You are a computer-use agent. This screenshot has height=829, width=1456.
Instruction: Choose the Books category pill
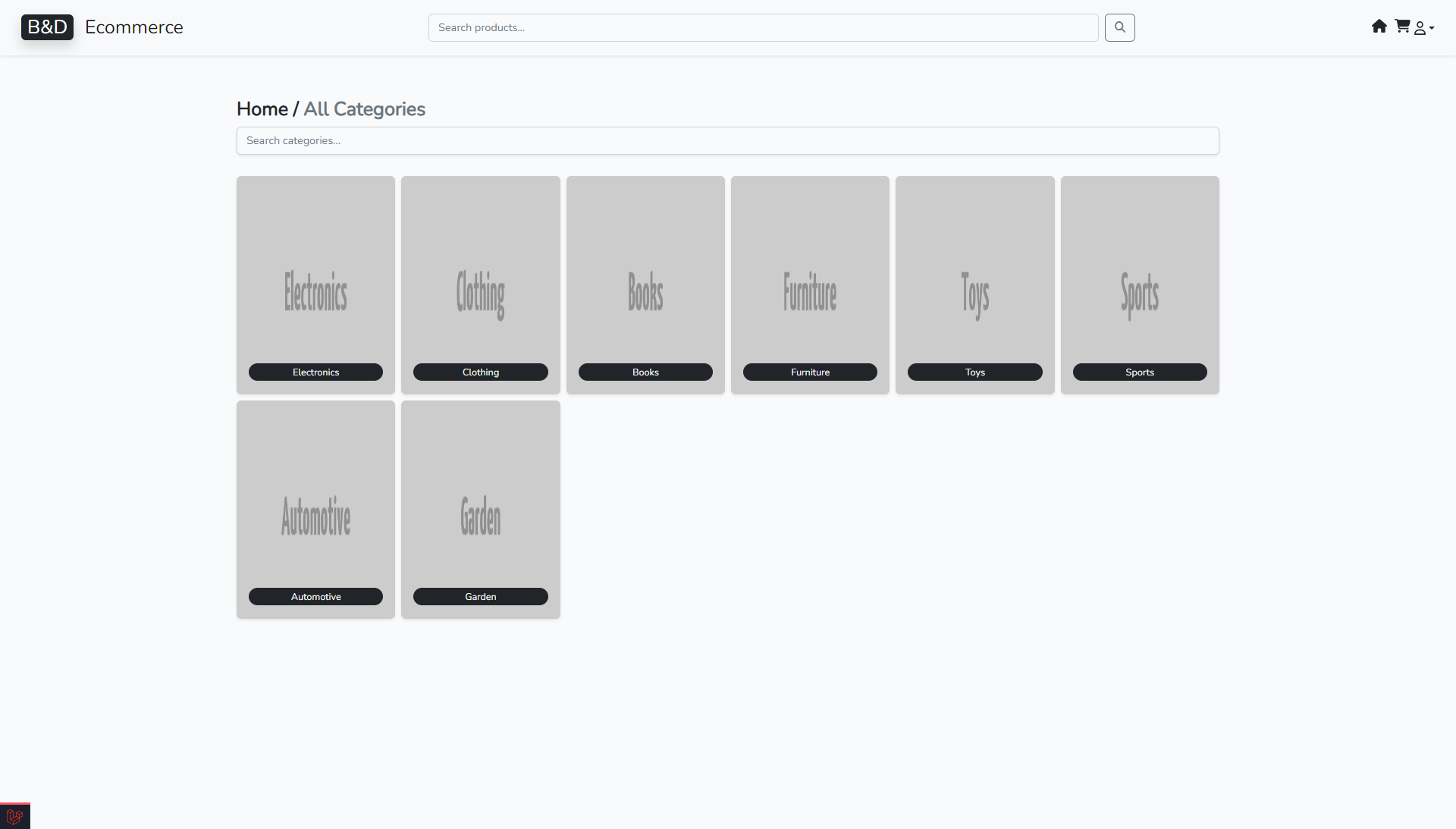point(645,372)
